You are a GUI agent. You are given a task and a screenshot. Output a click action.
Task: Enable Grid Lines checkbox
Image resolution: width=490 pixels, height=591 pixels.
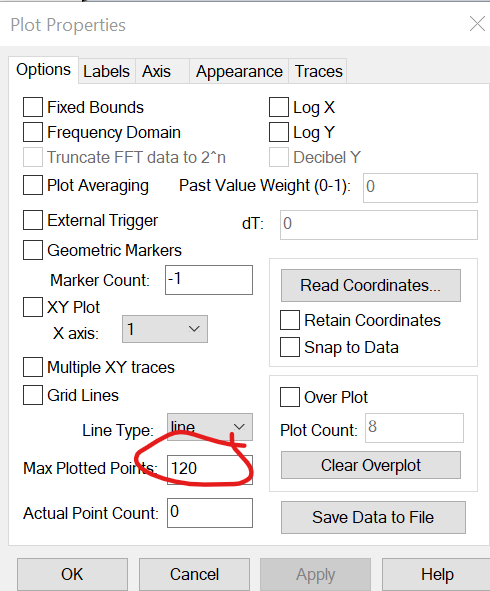(x=33, y=395)
